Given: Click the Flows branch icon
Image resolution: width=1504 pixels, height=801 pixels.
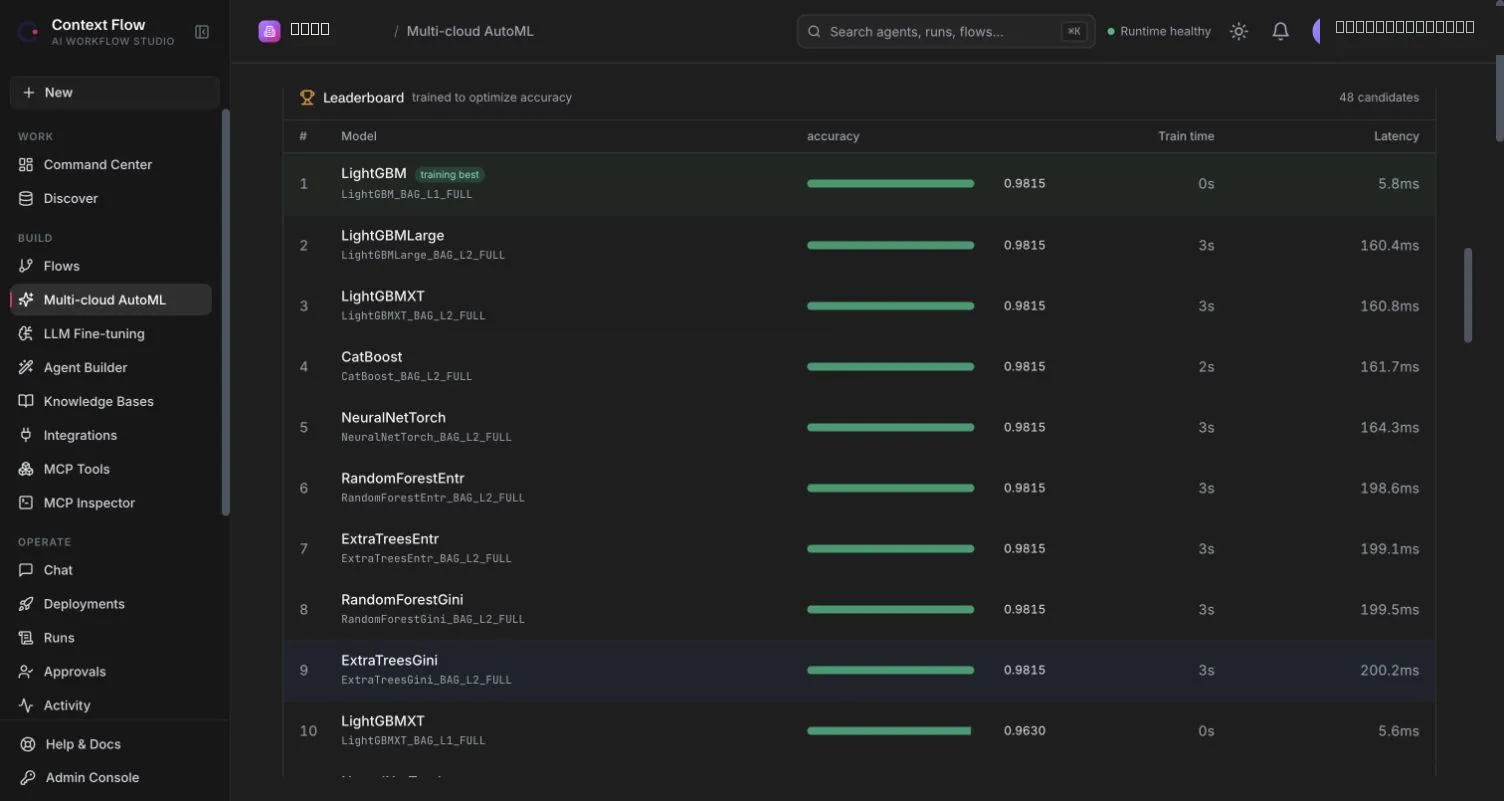Looking at the screenshot, I should tap(26, 266).
